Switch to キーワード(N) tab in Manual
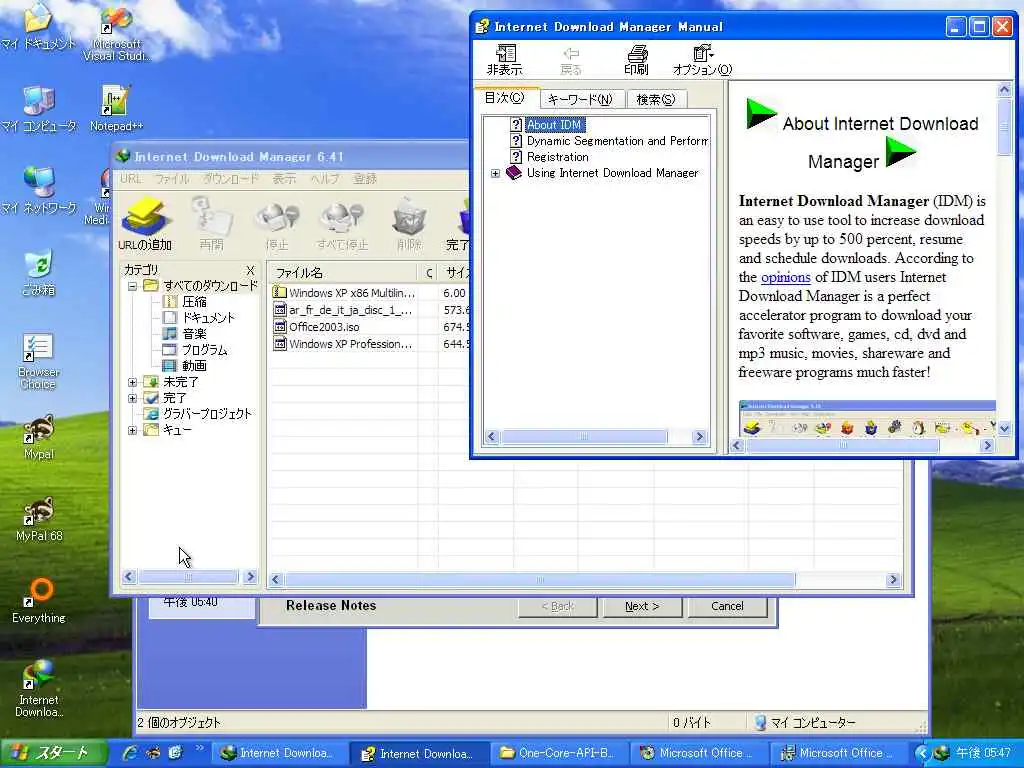1024x768 pixels. (x=580, y=99)
